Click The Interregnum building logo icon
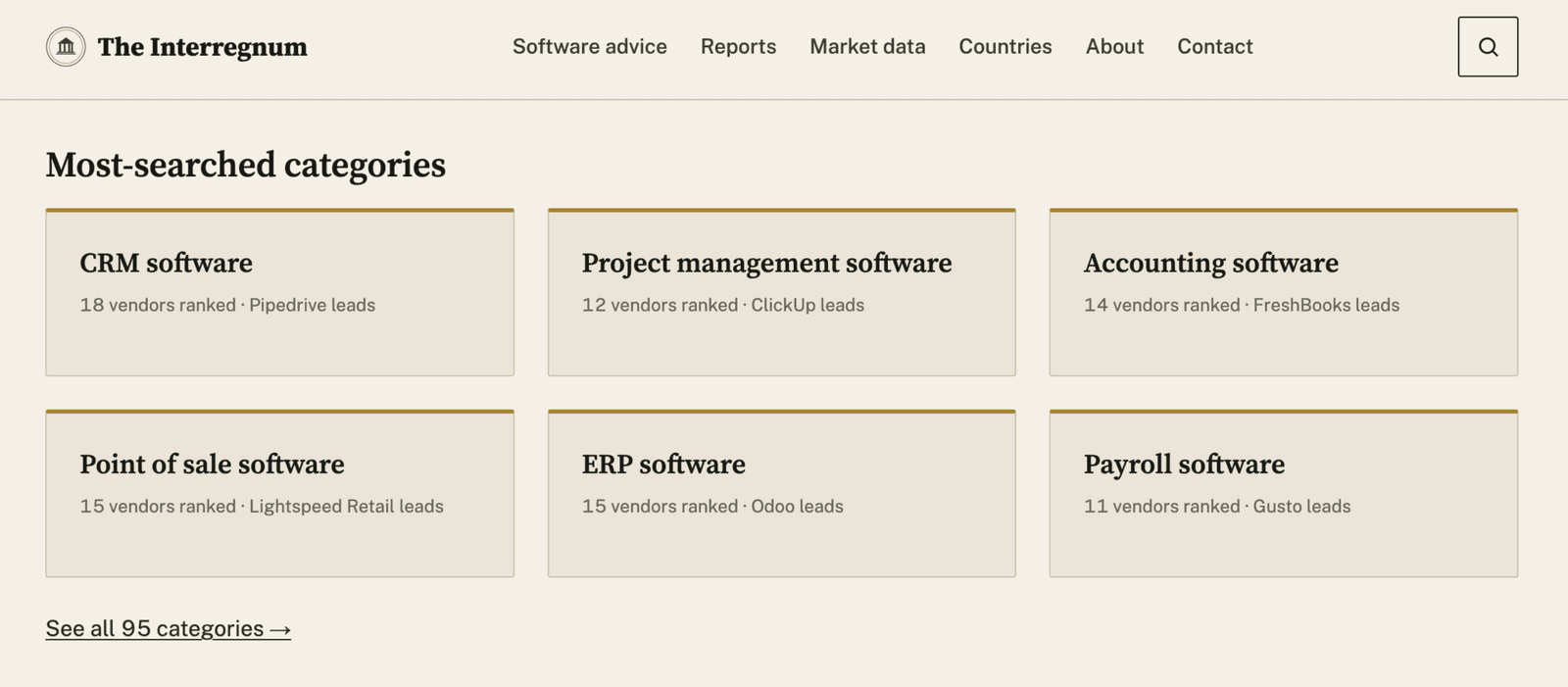This screenshot has height=687, width=1568. pos(66,47)
